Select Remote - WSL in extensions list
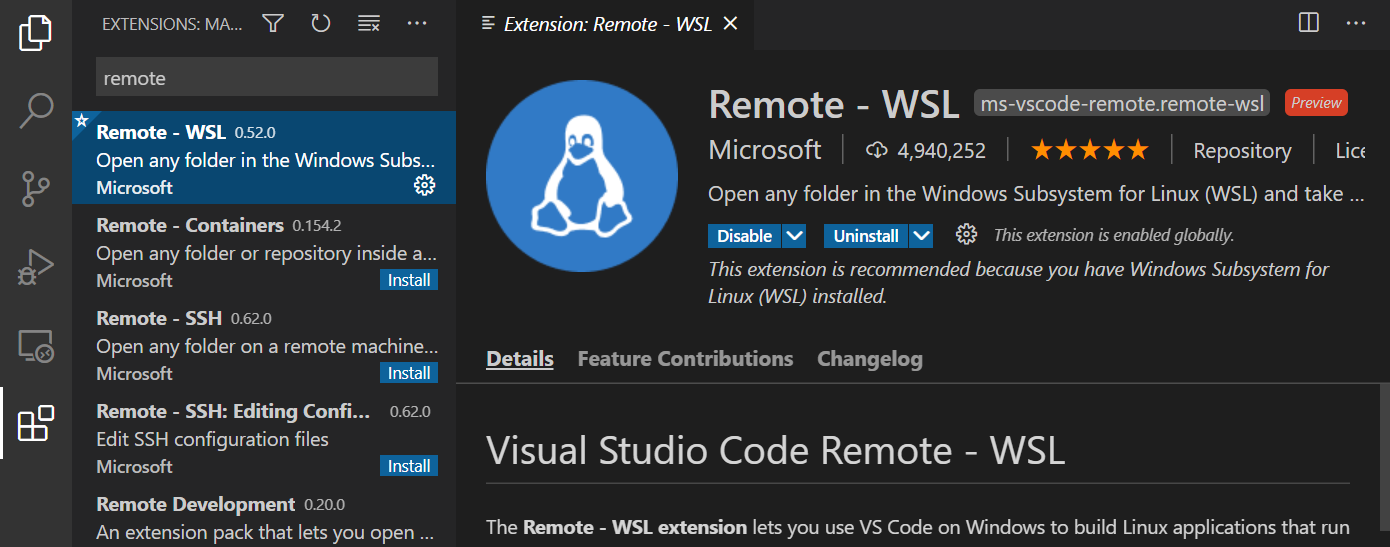 pos(264,157)
